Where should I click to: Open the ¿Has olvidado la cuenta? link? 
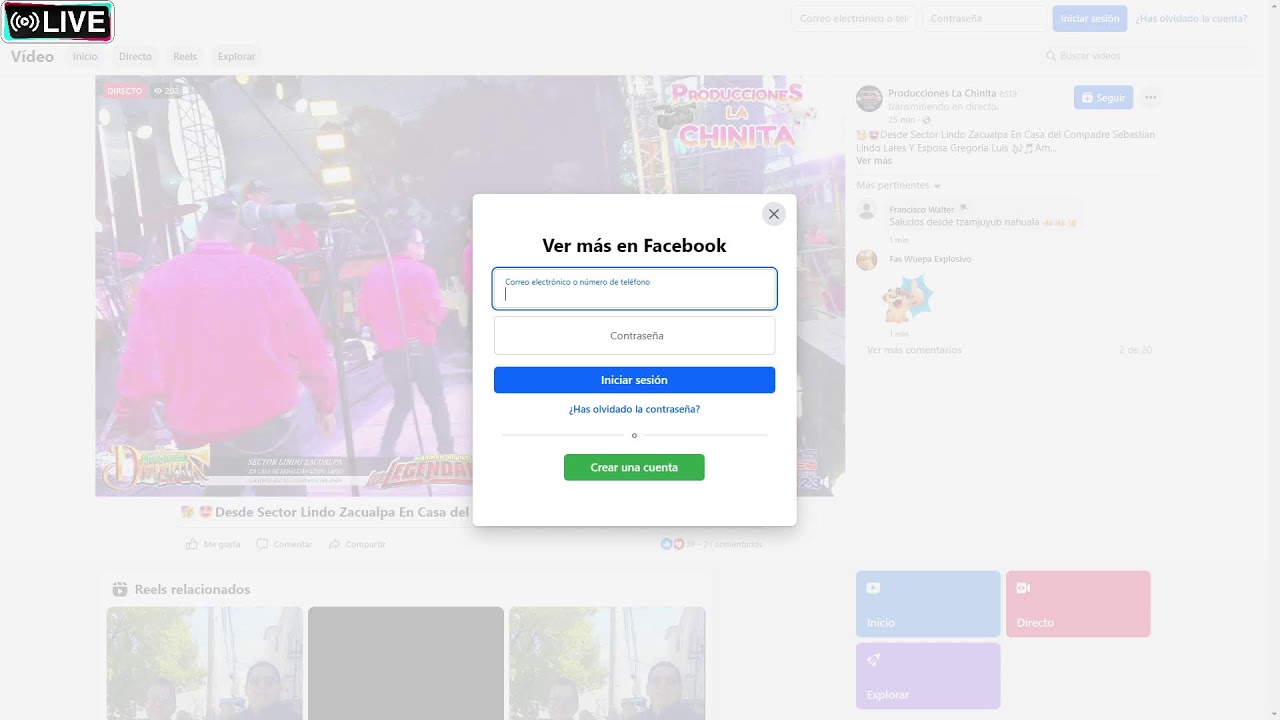click(1191, 18)
